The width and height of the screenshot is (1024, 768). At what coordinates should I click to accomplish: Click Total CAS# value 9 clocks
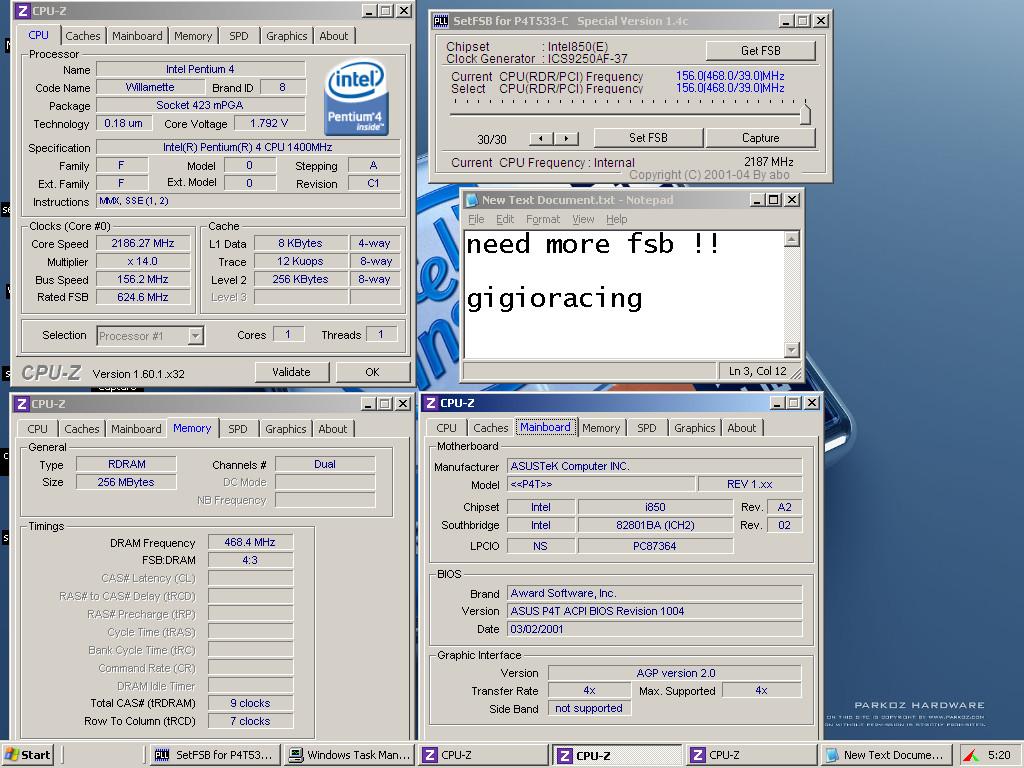click(x=250, y=703)
